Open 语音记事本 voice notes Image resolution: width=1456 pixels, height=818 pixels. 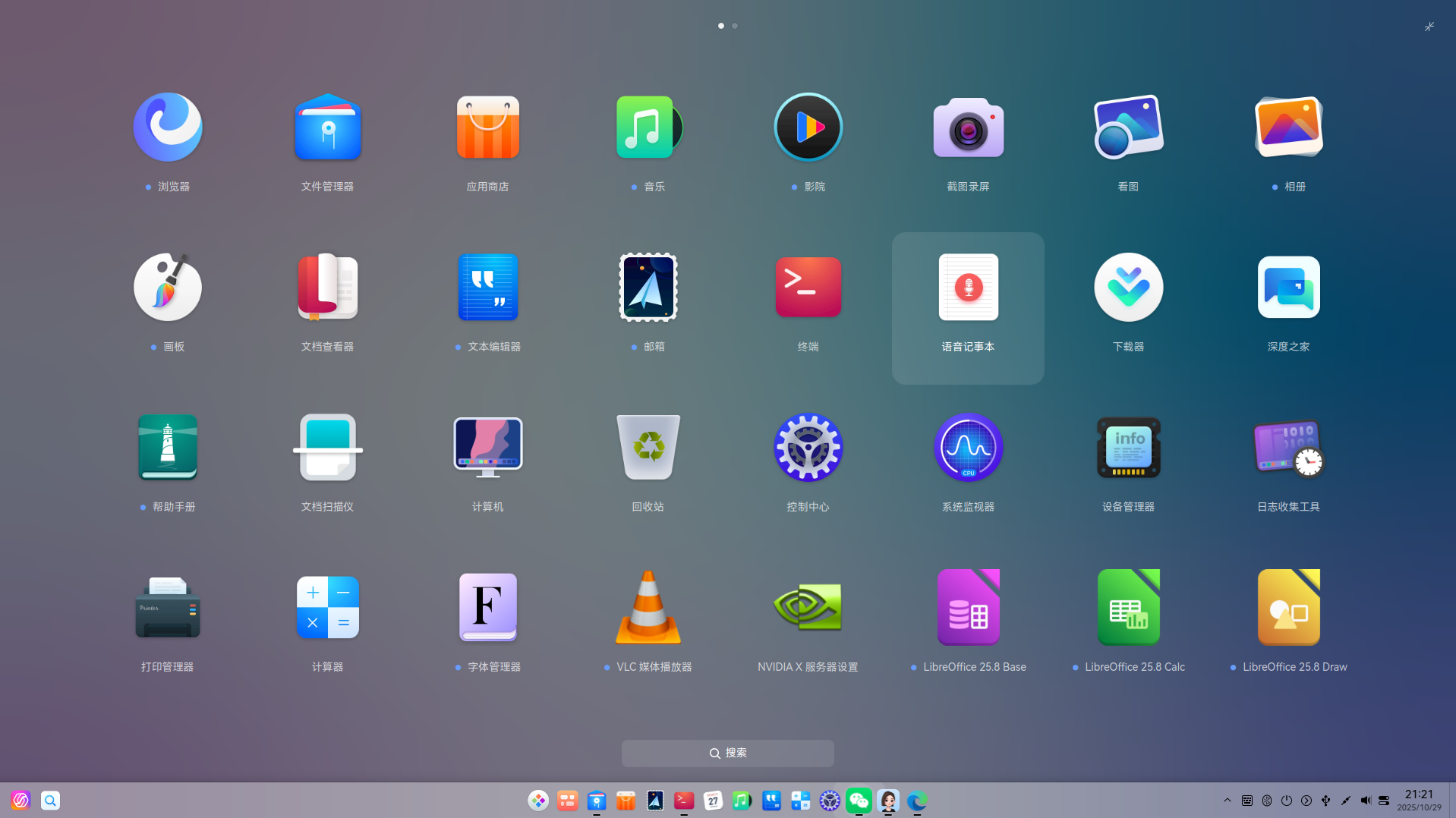click(x=969, y=288)
